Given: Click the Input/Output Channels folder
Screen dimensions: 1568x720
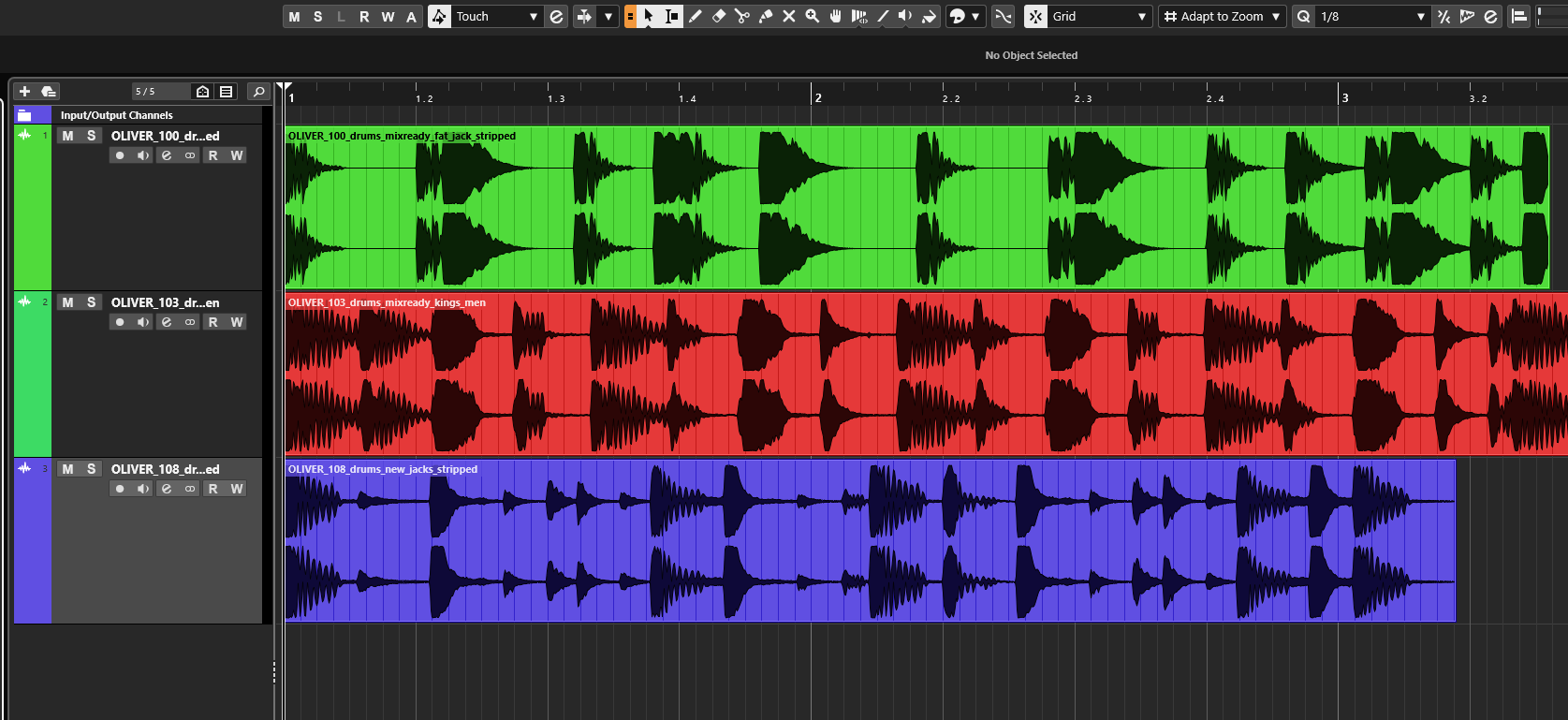Looking at the screenshot, I should point(116,115).
